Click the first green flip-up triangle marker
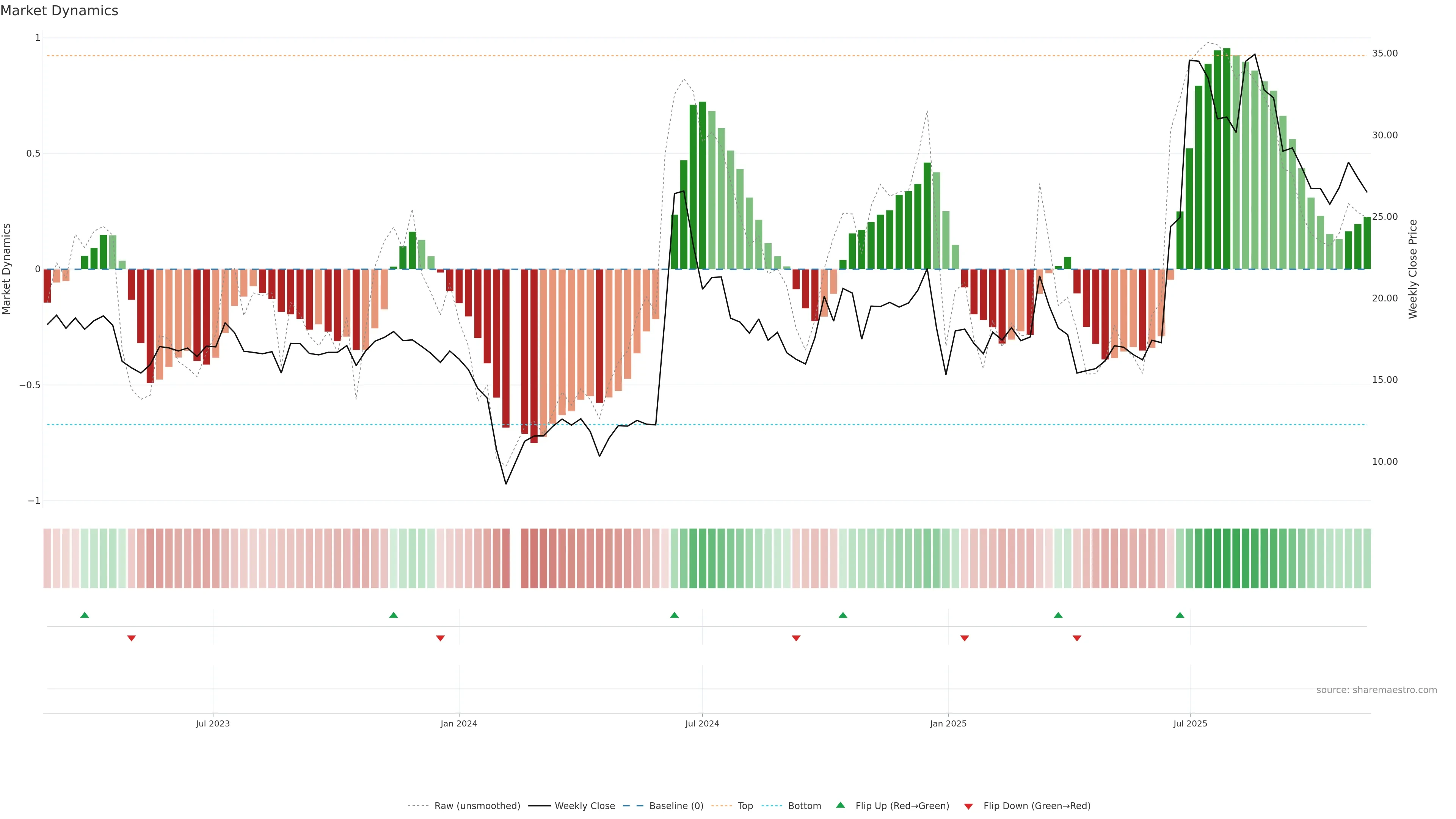The height and width of the screenshot is (819, 1456). 85,615
